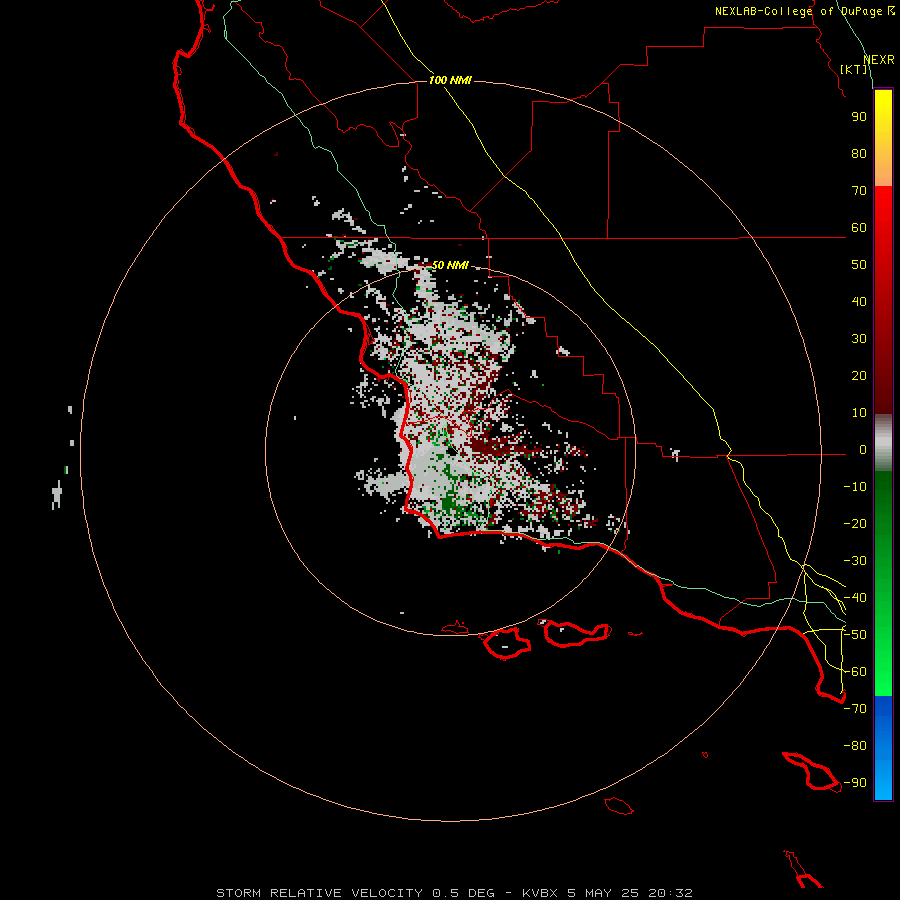Click the 'NEXR' label above color scale

pos(879,60)
